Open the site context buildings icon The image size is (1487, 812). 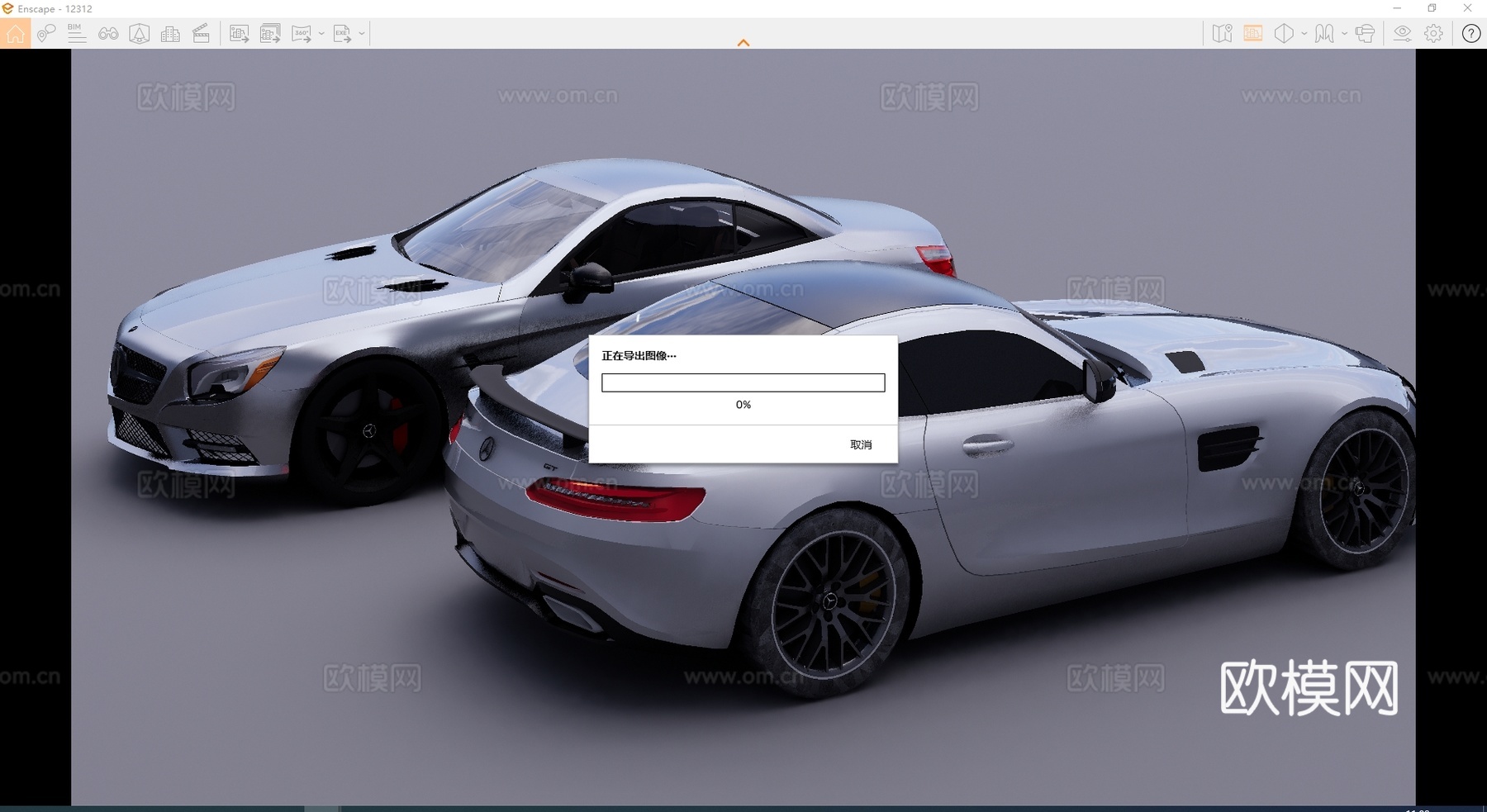pos(170,34)
